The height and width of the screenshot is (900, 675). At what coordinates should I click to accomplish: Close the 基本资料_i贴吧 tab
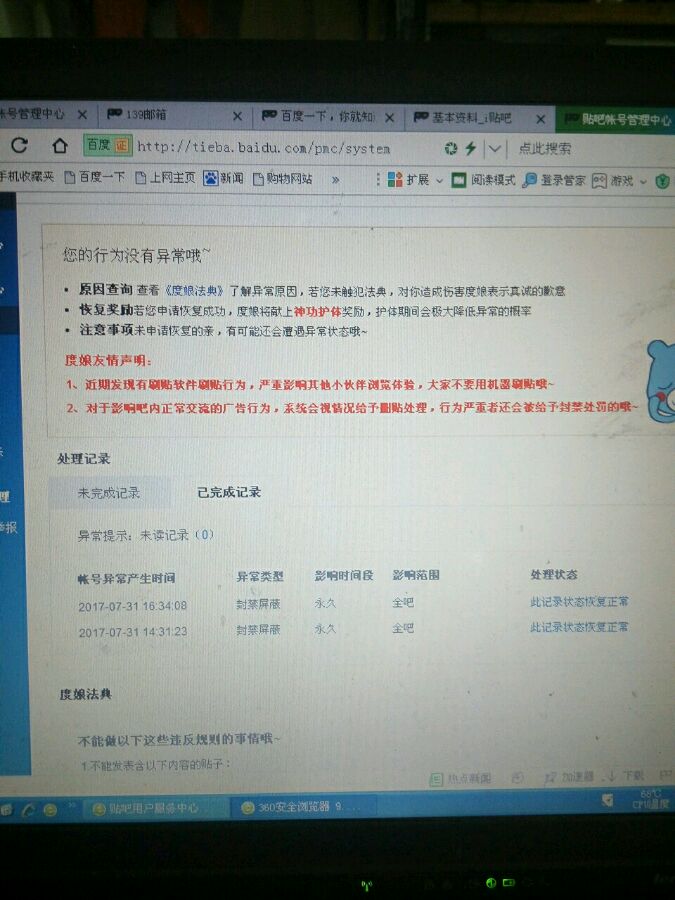pyautogui.click(x=540, y=119)
